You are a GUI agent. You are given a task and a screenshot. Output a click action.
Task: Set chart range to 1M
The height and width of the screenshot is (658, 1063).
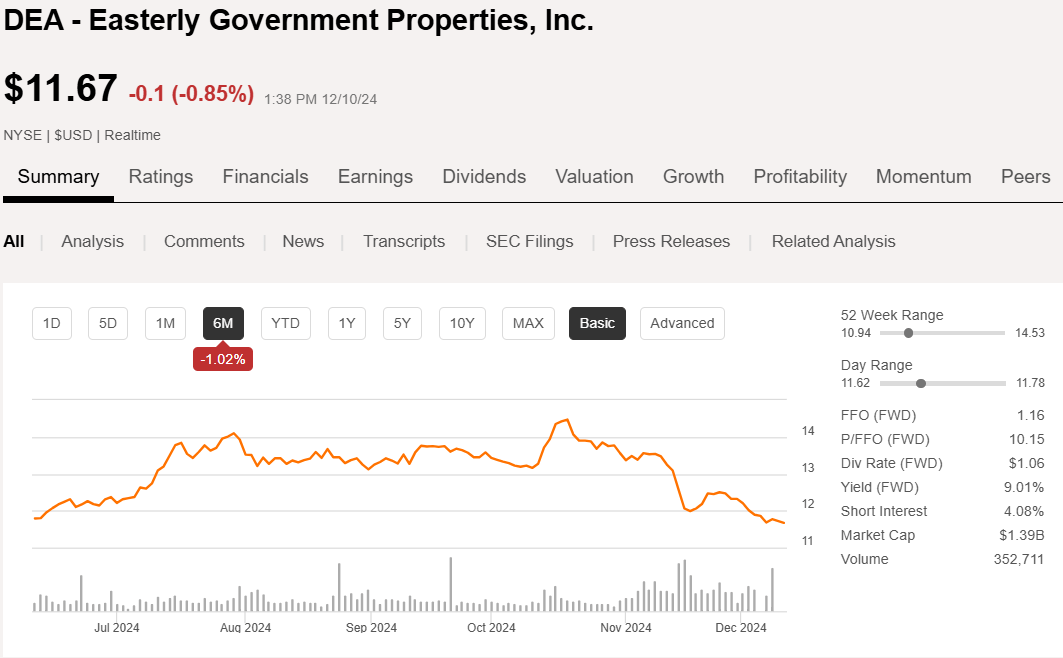[166, 323]
